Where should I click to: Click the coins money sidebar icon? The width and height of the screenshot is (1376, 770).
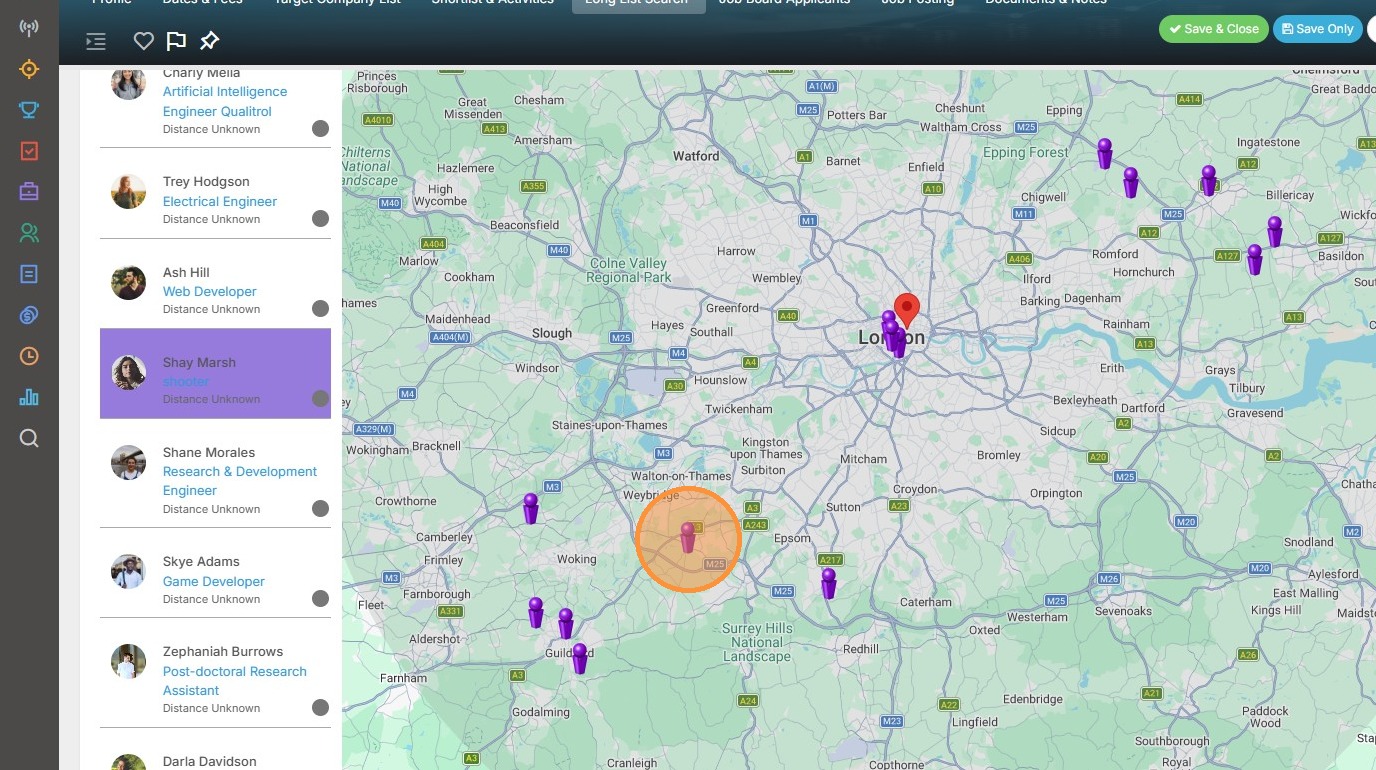click(29, 315)
